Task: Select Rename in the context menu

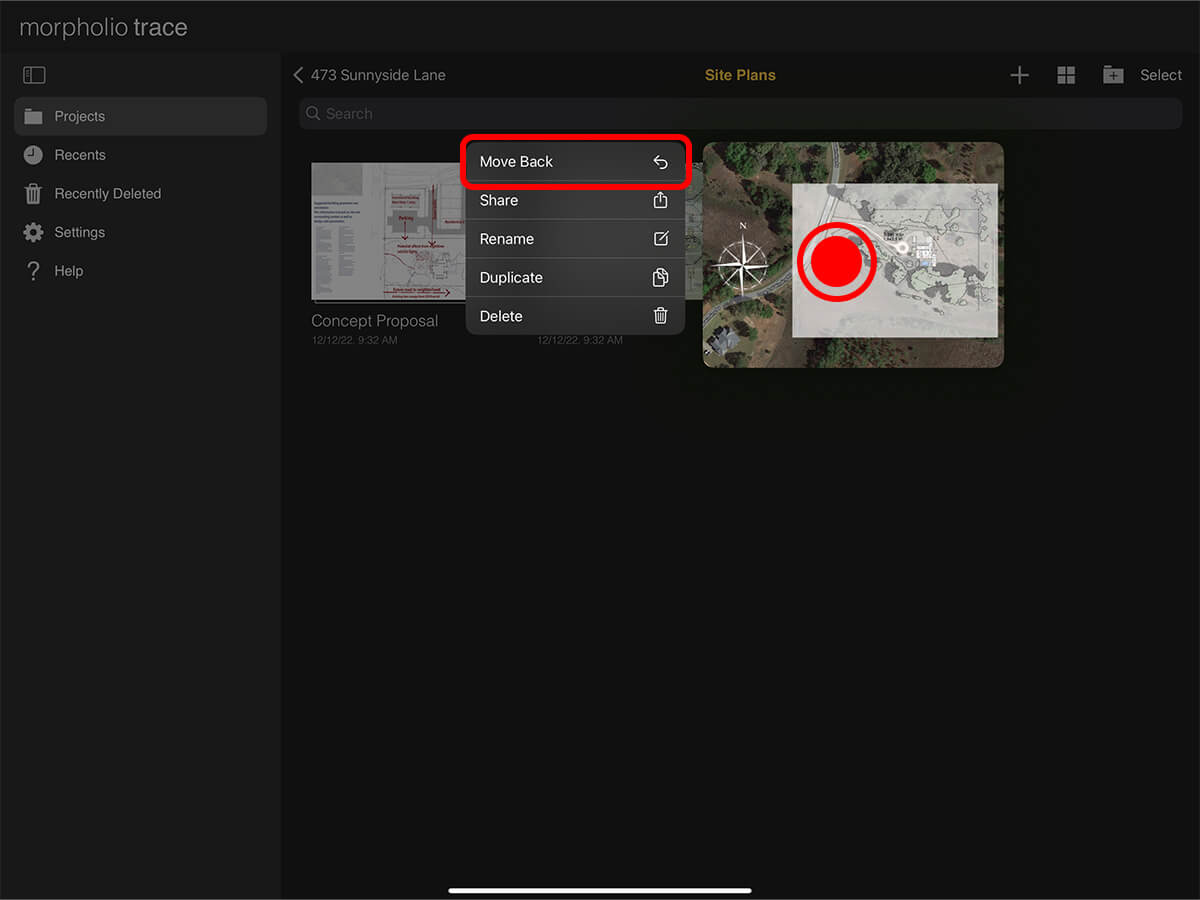Action: click(x=575, y=239)
